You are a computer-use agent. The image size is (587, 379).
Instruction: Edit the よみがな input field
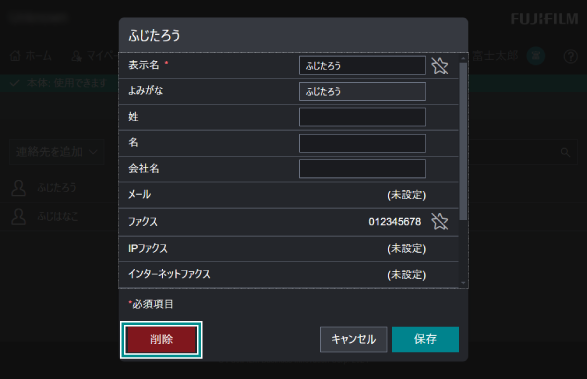coord(362,91)
